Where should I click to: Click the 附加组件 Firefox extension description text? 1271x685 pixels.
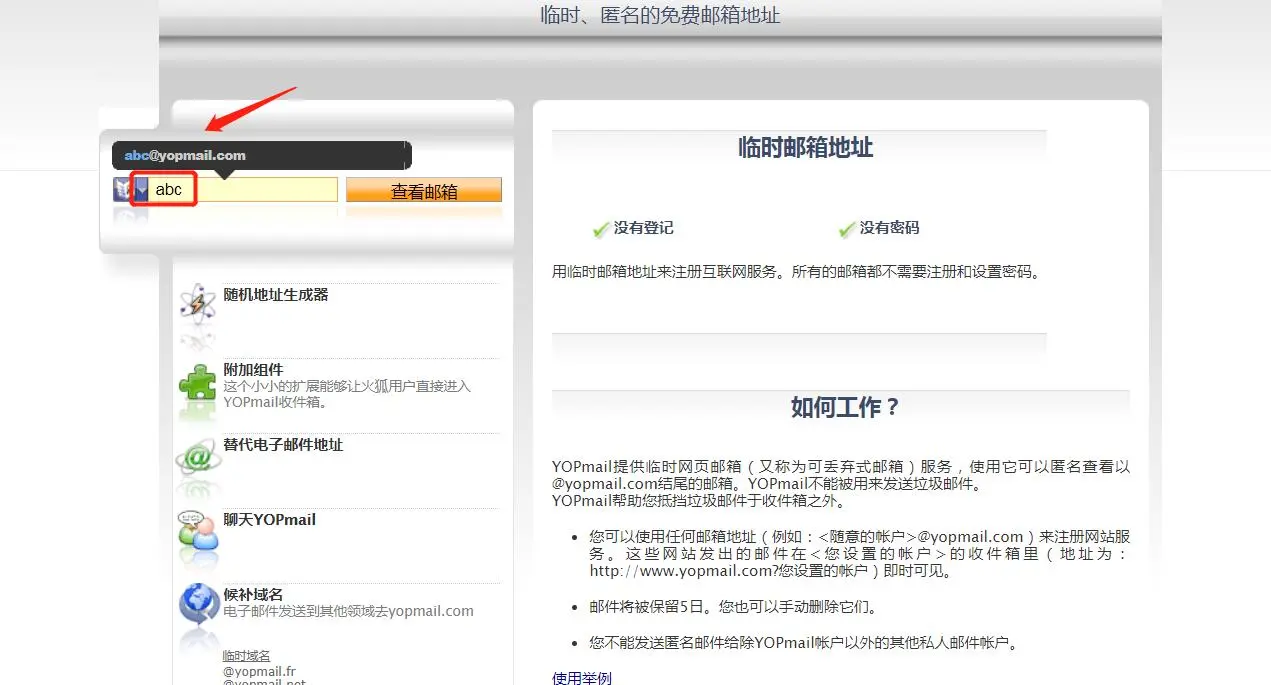coord(347,394)
